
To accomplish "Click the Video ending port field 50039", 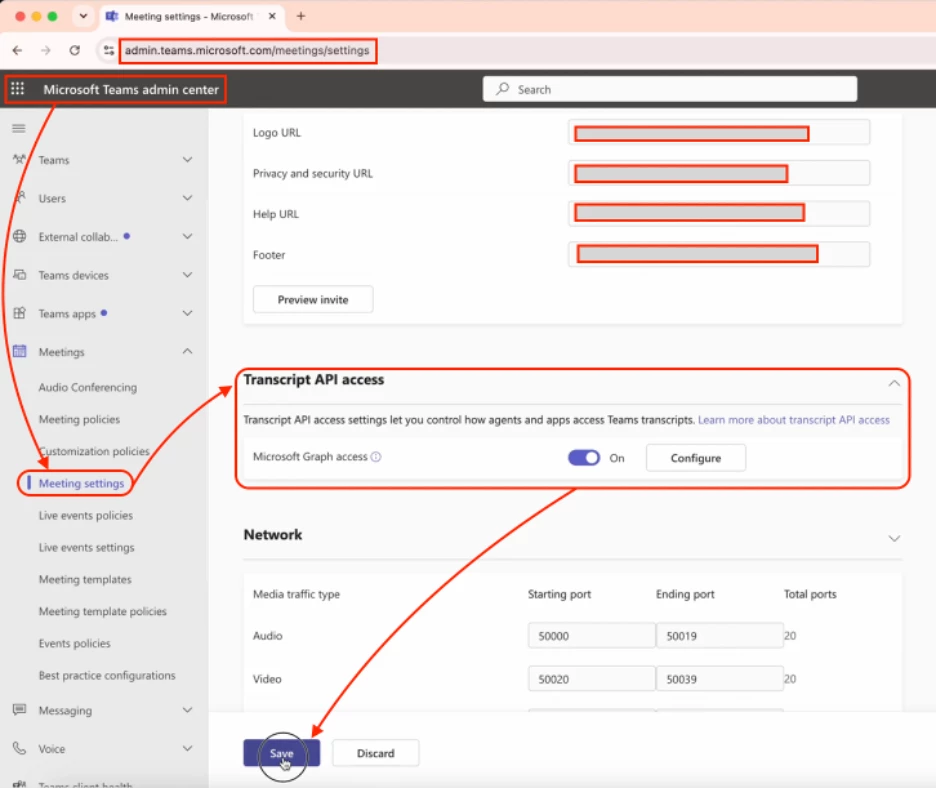I will coord(719,679).
